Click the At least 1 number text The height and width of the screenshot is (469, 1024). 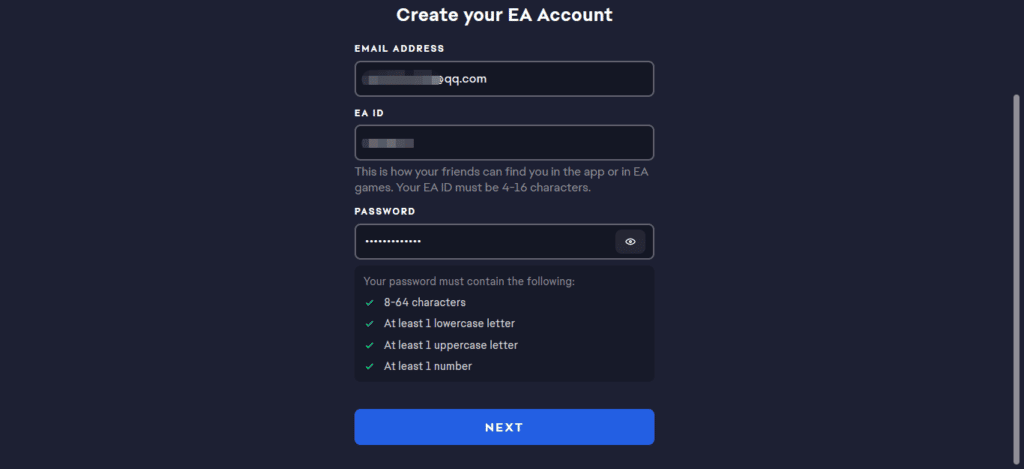(x=428, y=366)
